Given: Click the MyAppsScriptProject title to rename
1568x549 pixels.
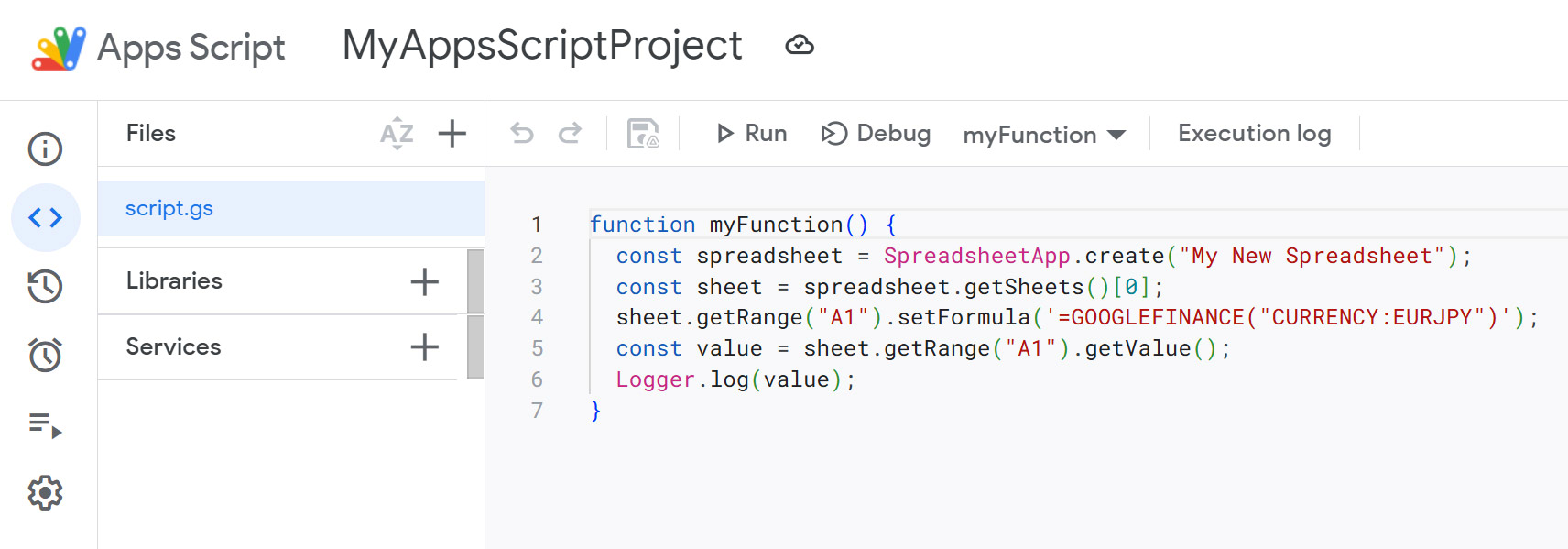Looking at the screenshot, I should tap(541, 46).
